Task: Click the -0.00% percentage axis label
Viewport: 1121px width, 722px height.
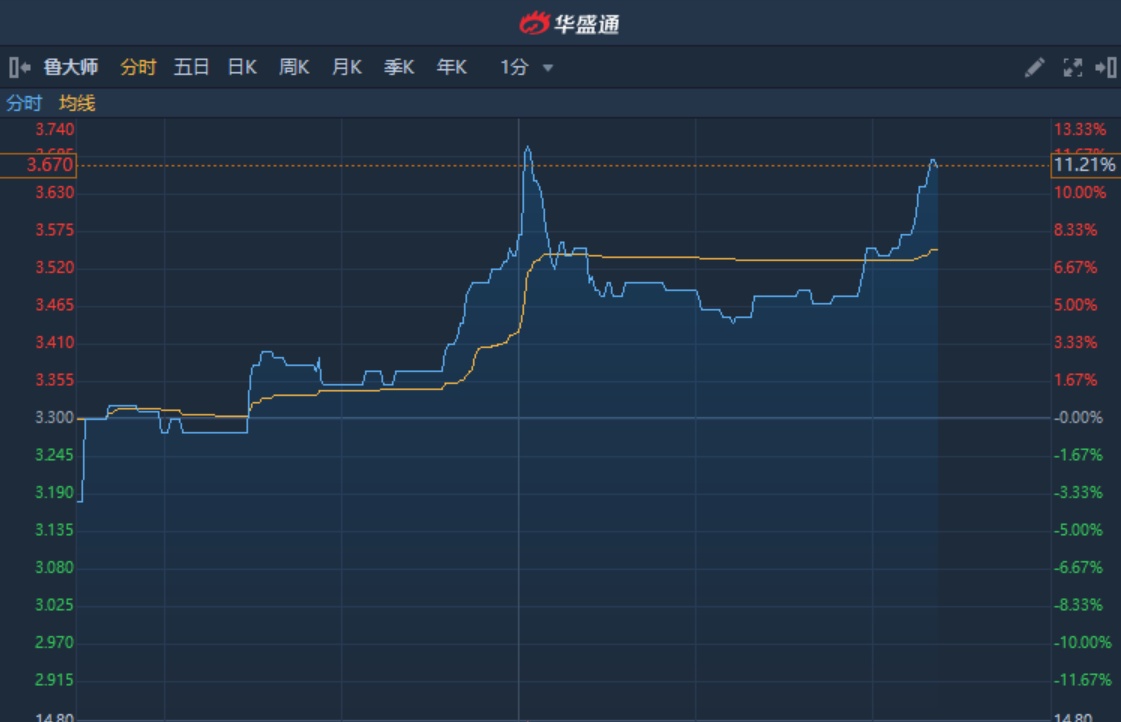Action: tap(1078, 417)
